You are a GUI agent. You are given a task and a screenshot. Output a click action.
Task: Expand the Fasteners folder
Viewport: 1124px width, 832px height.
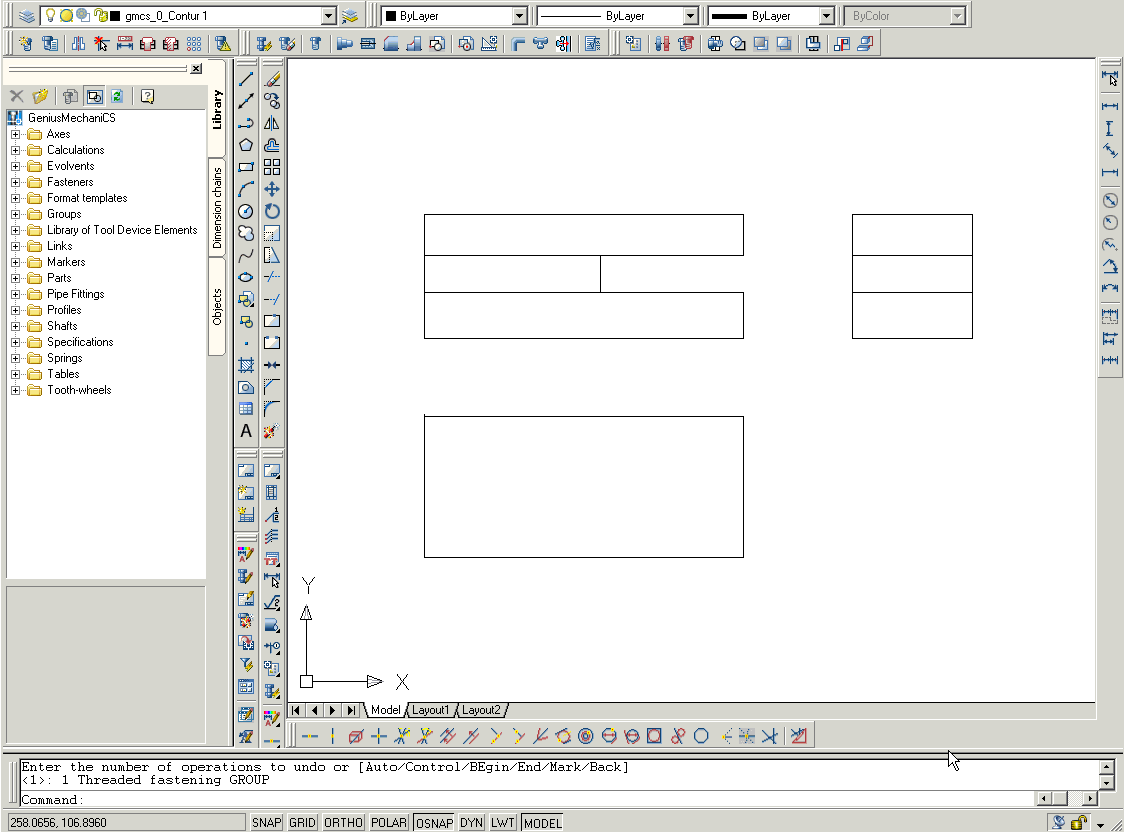point(15,182)
